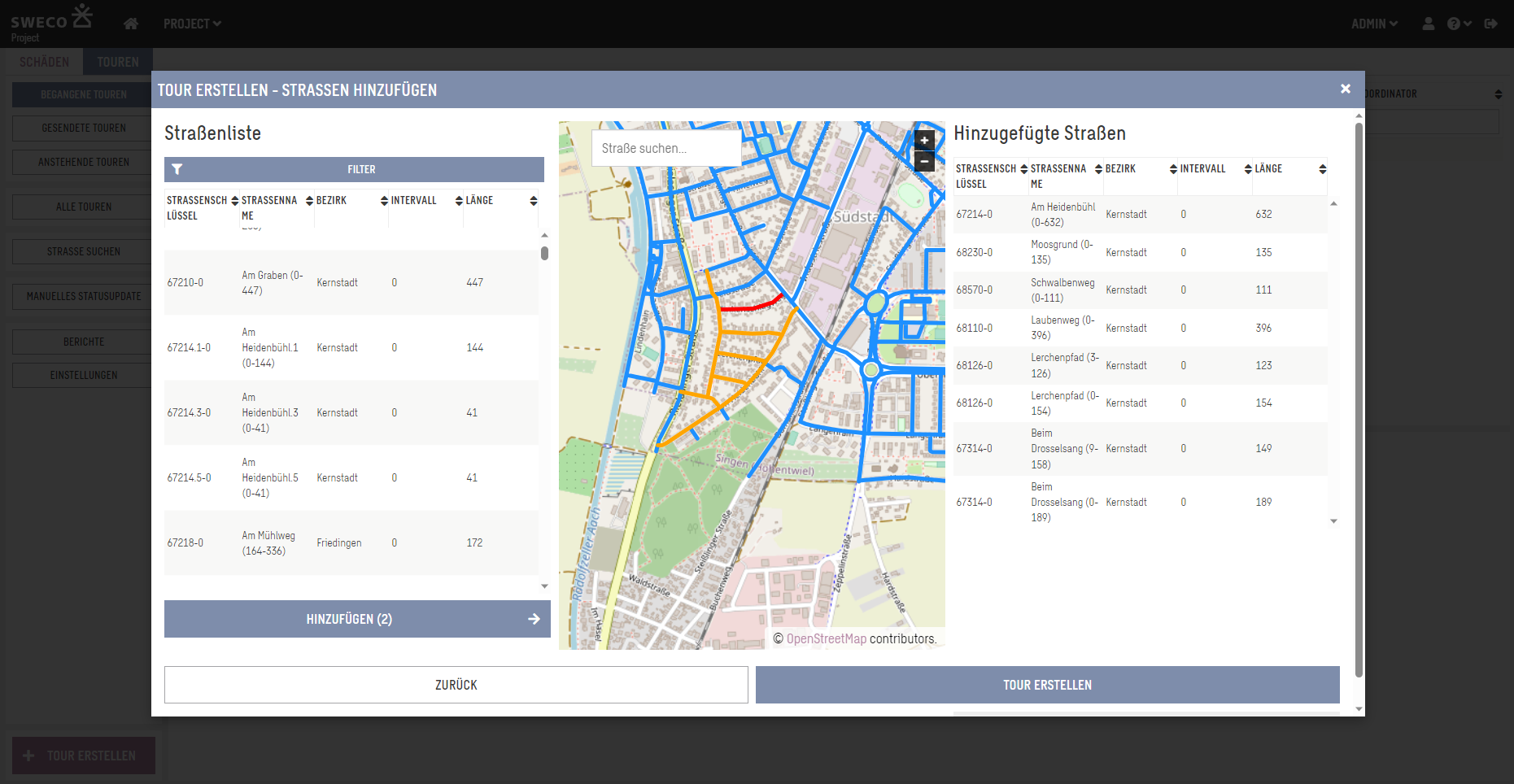1514x784 pixels.
Task: Click the Zurück button
Action: 456,685
